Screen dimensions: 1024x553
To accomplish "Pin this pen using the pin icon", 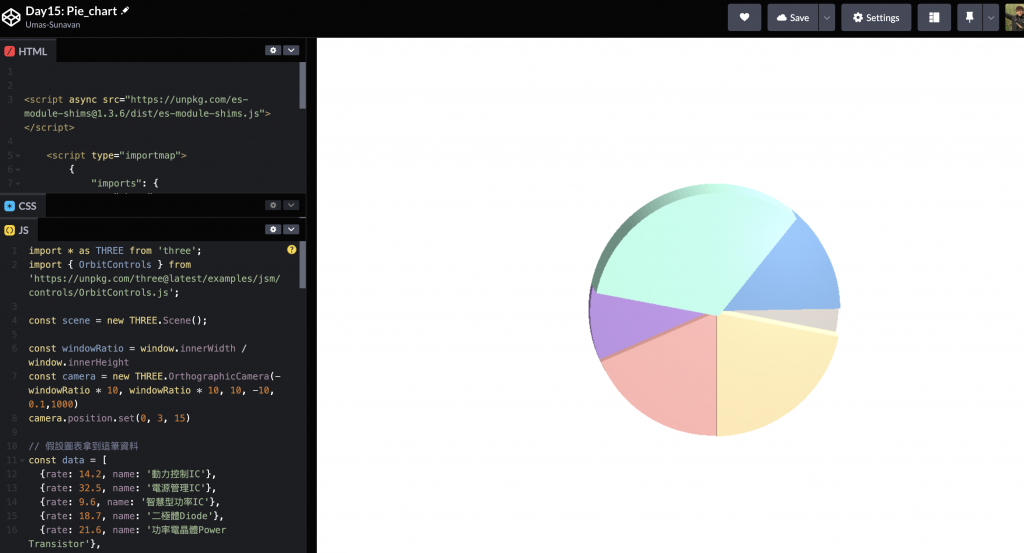I will pos(970,18).
